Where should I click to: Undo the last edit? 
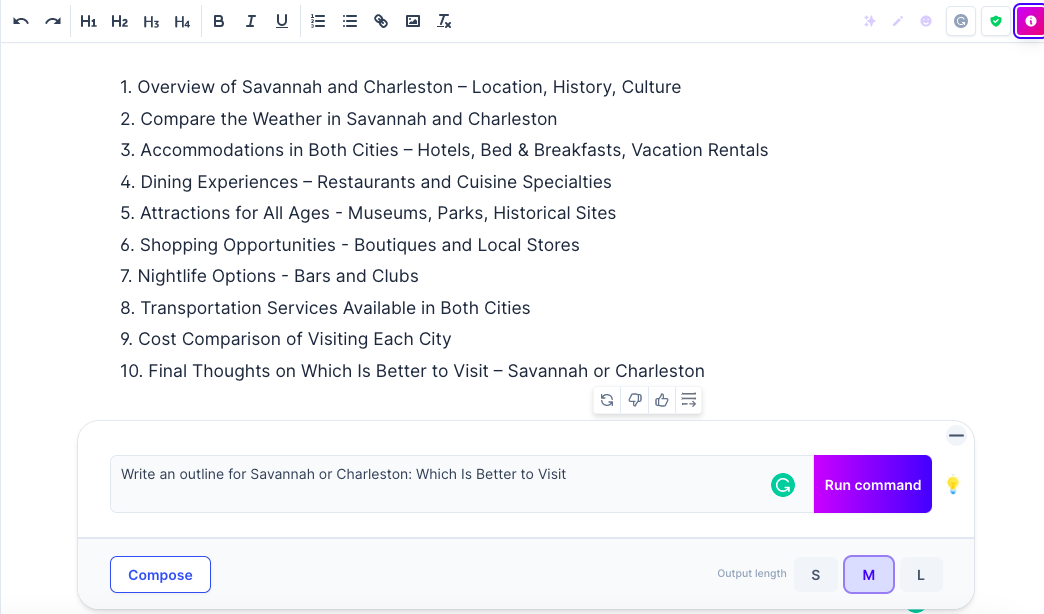pyautogui.click(x=21, y=21)
